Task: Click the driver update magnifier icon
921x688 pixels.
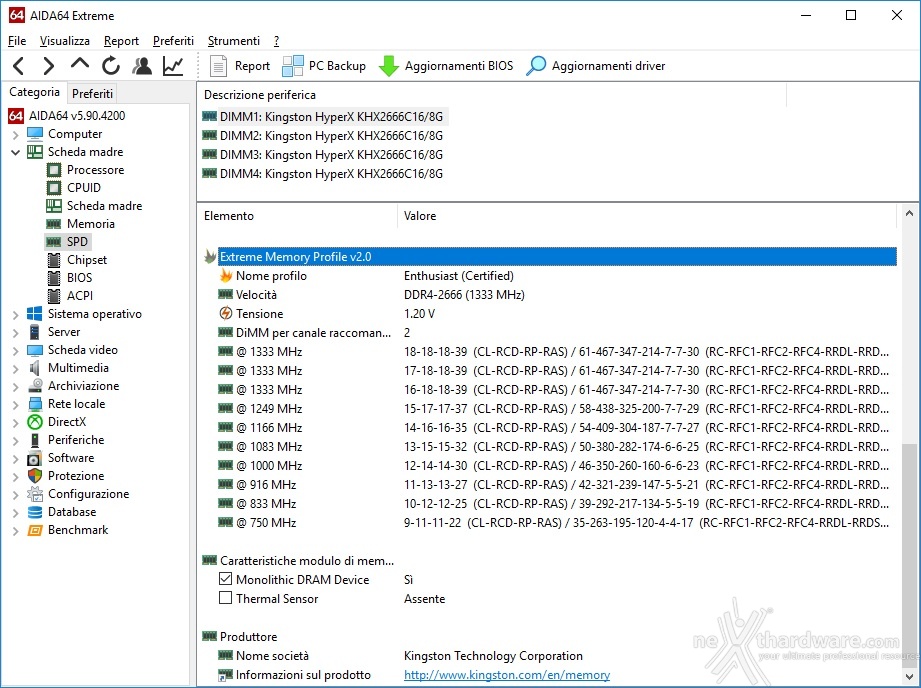Action: coord(536,66)
